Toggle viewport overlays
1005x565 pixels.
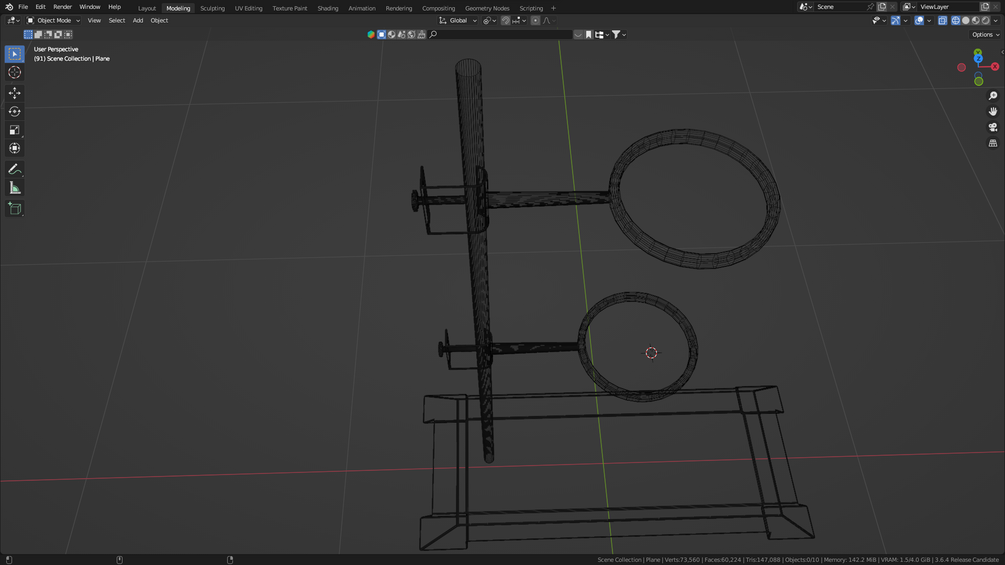tap(919, 20)
